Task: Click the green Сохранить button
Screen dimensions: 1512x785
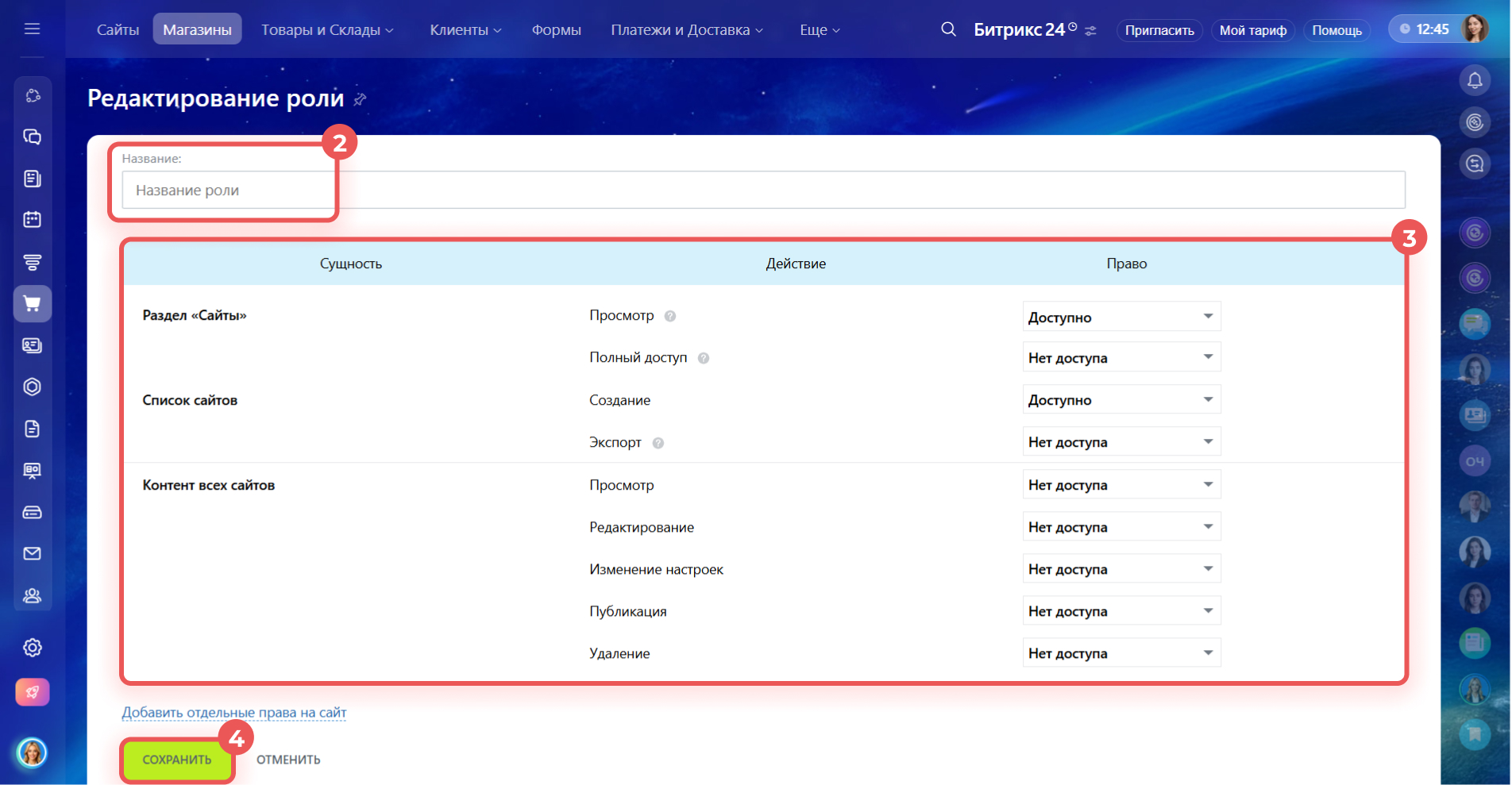Action: pos(177,760)
